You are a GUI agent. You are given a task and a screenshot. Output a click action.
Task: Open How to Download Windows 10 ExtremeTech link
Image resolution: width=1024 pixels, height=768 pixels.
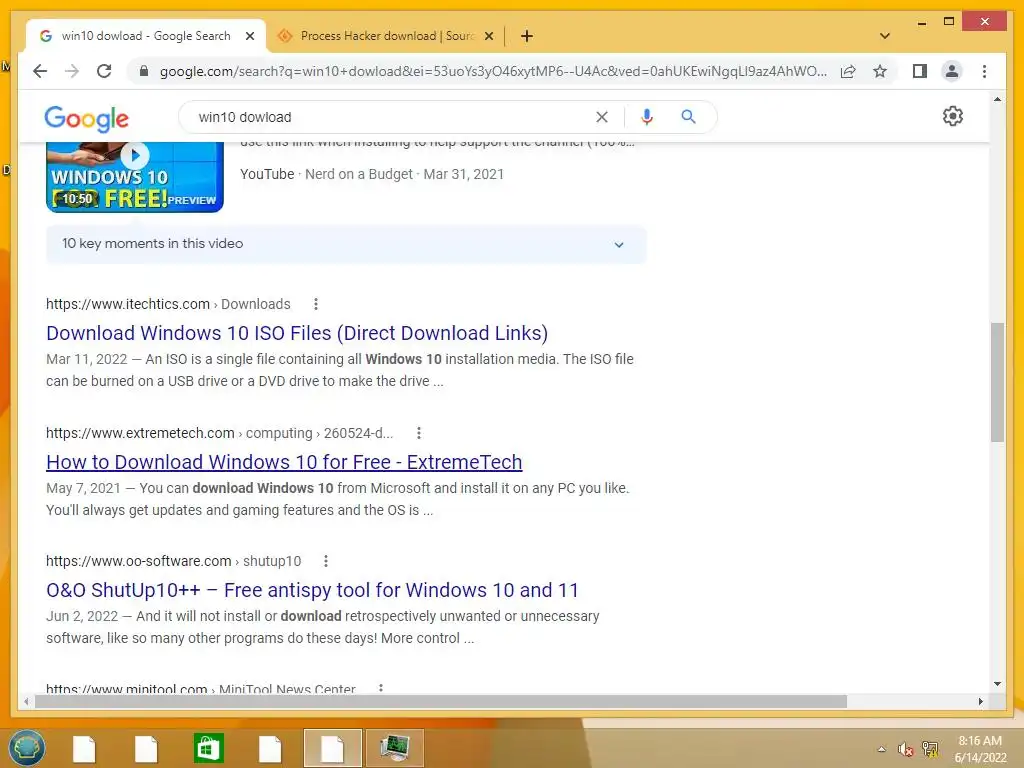click(284, 462)
